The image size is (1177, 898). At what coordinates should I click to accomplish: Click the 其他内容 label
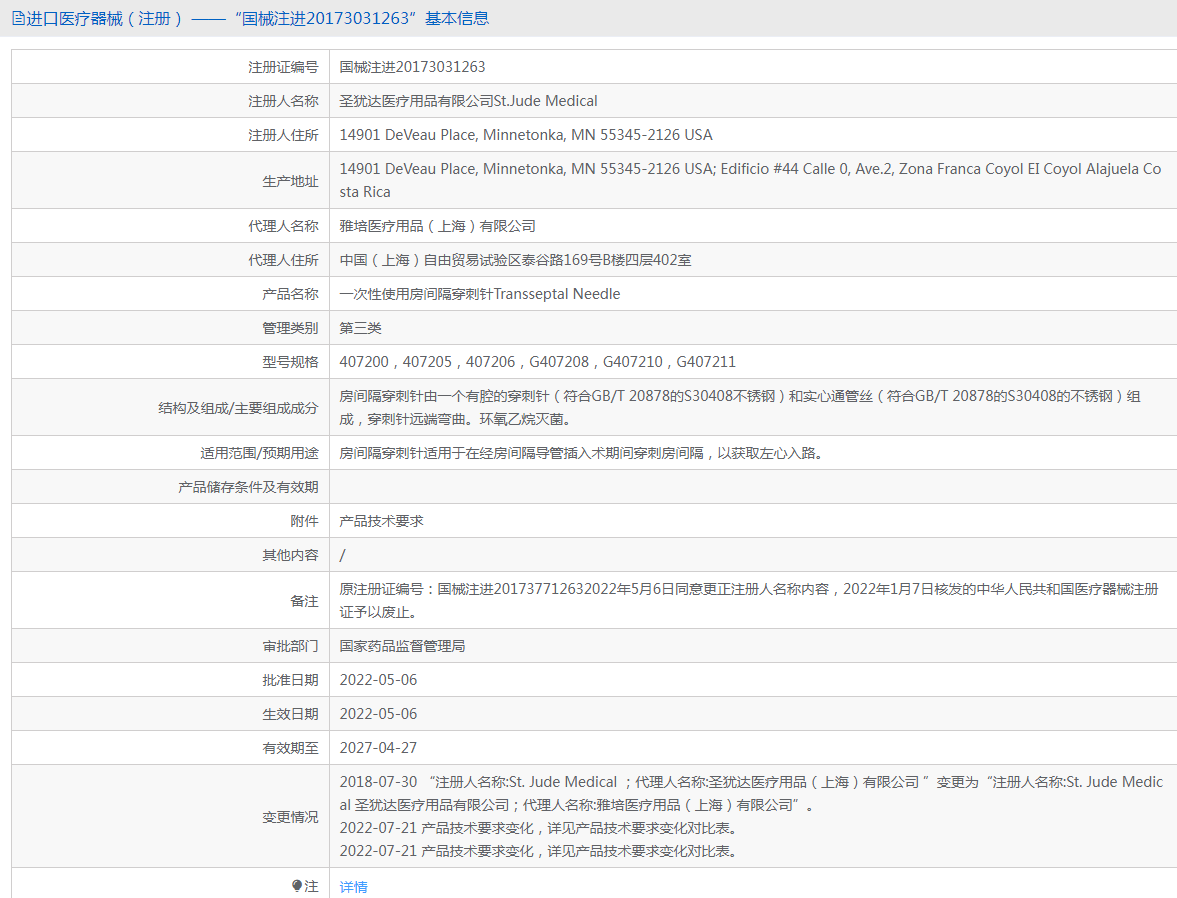[290, 555]
